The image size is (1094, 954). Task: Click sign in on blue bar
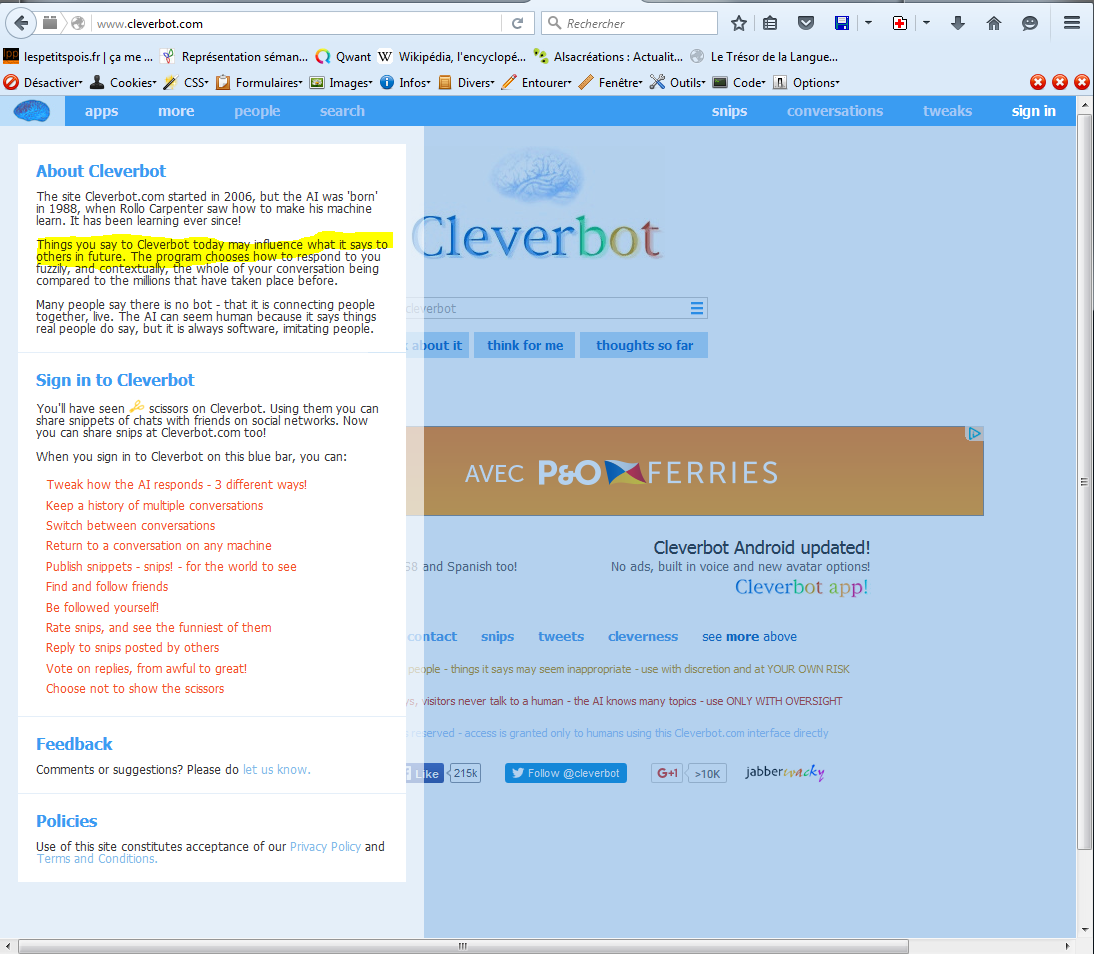[x=1033, y=111]
